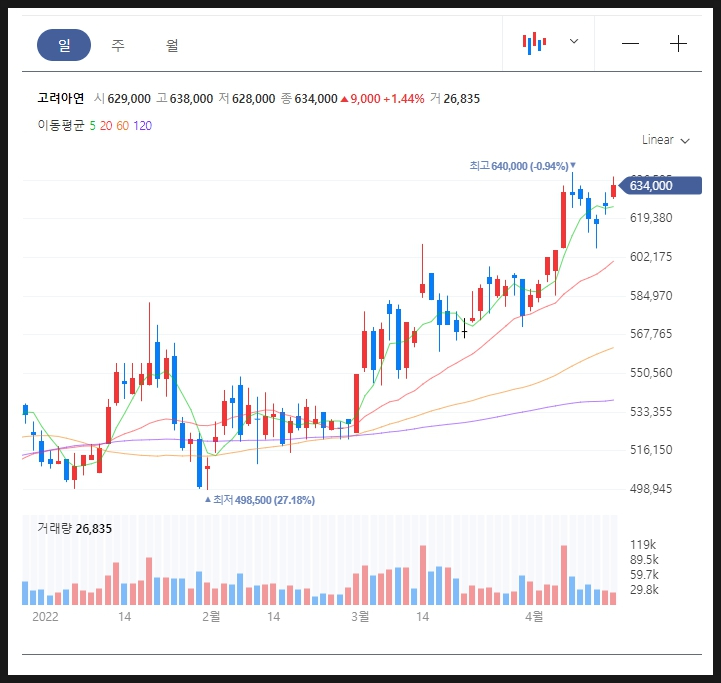Click the high price 638,000 value
The image size is (721, 683).
click(x=191, y=98)
